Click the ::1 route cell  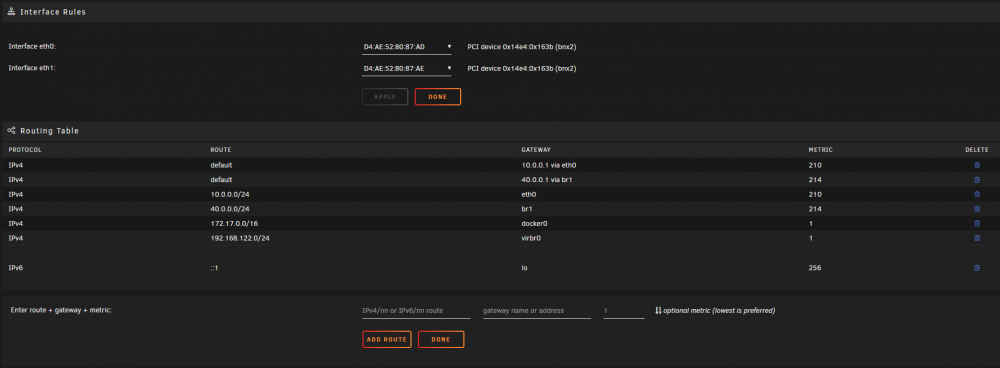click(215, 268)
